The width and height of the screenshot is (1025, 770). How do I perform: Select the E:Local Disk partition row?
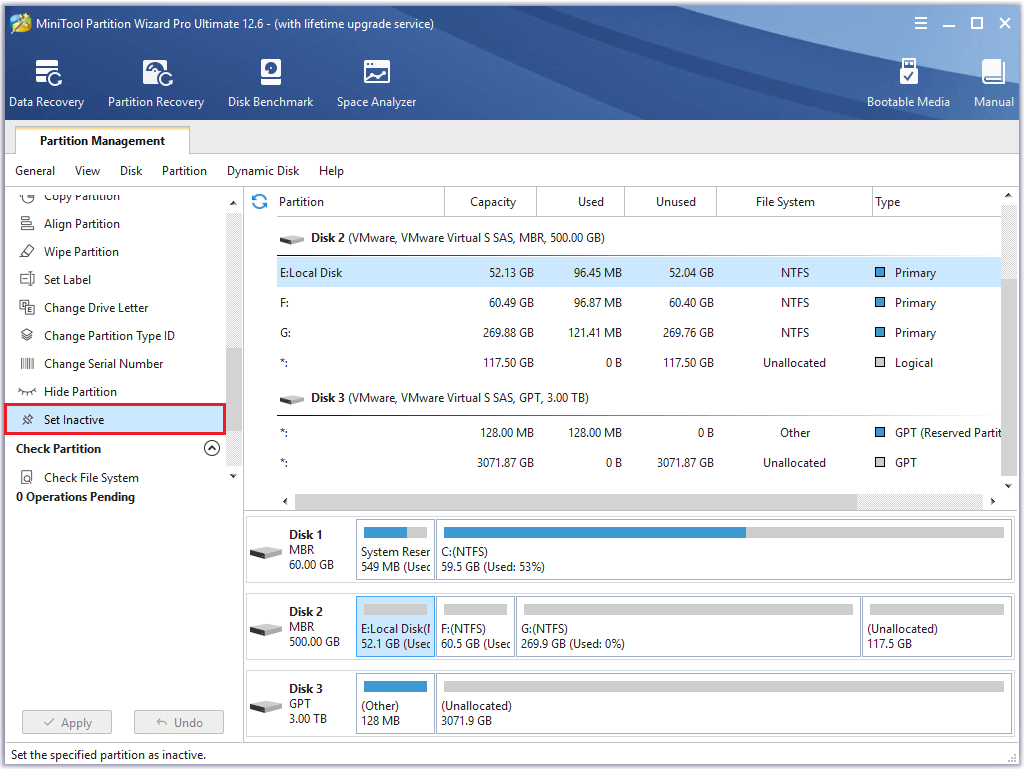click(639, 273)
